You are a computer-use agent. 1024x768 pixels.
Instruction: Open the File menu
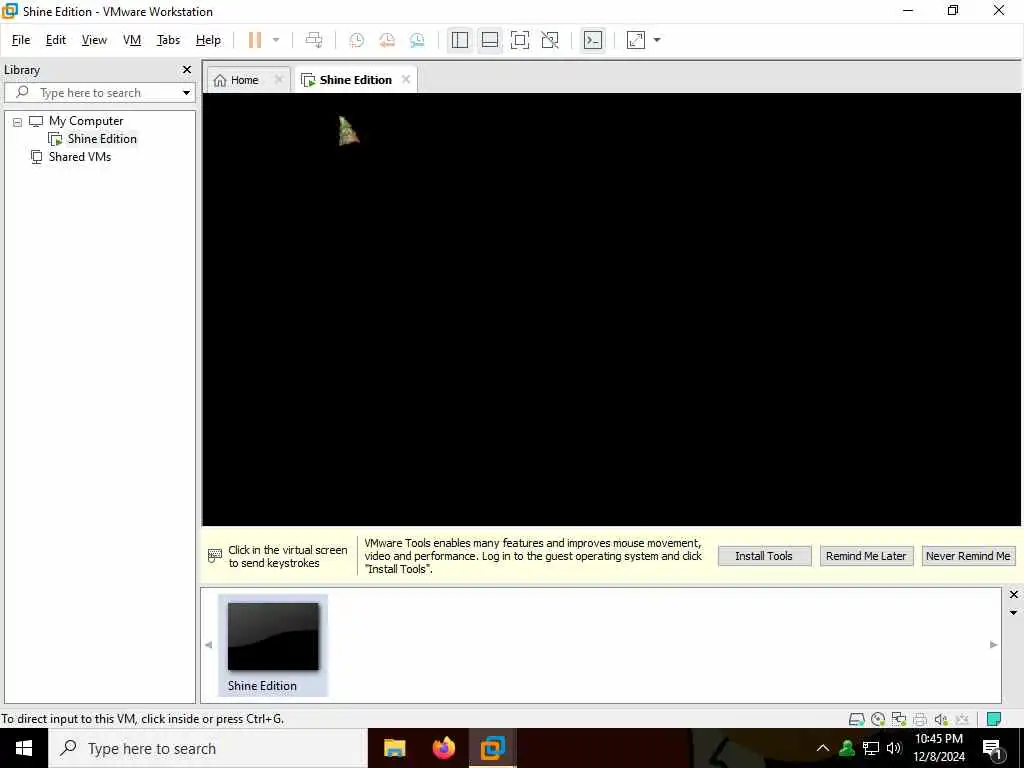tap(21, 40)
